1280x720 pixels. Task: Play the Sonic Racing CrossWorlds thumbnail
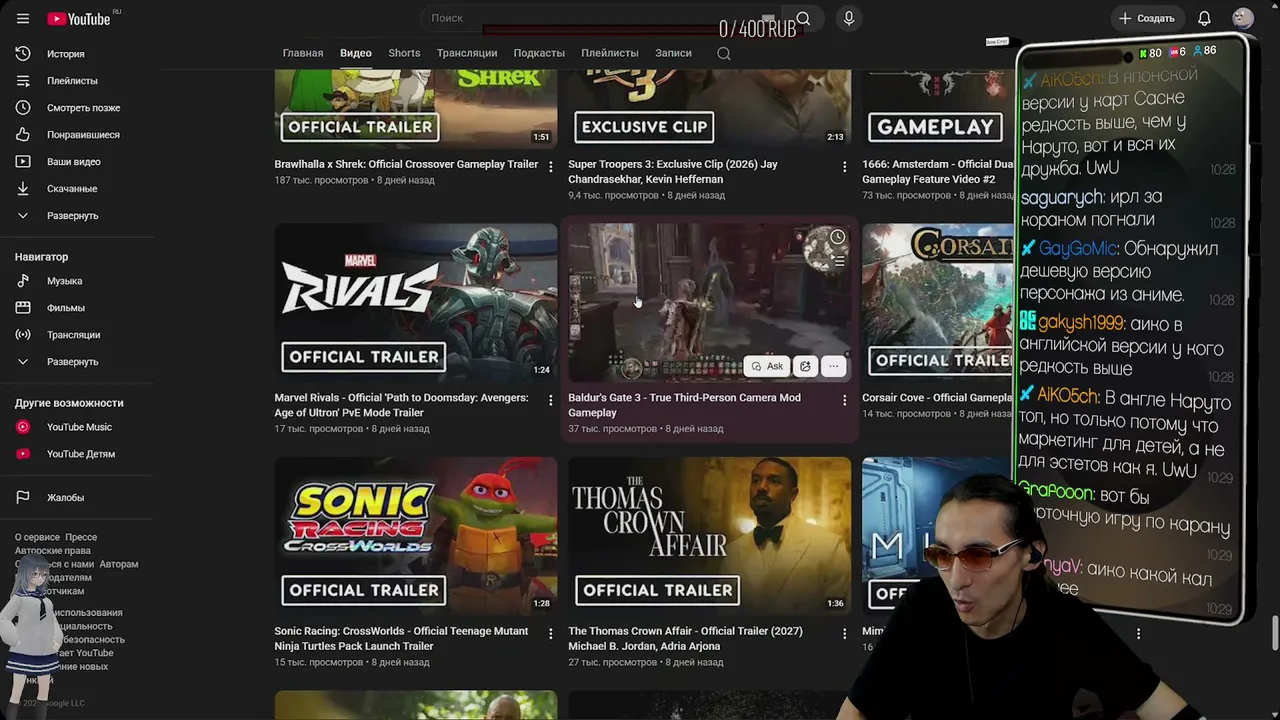click(x=416, y=535)
